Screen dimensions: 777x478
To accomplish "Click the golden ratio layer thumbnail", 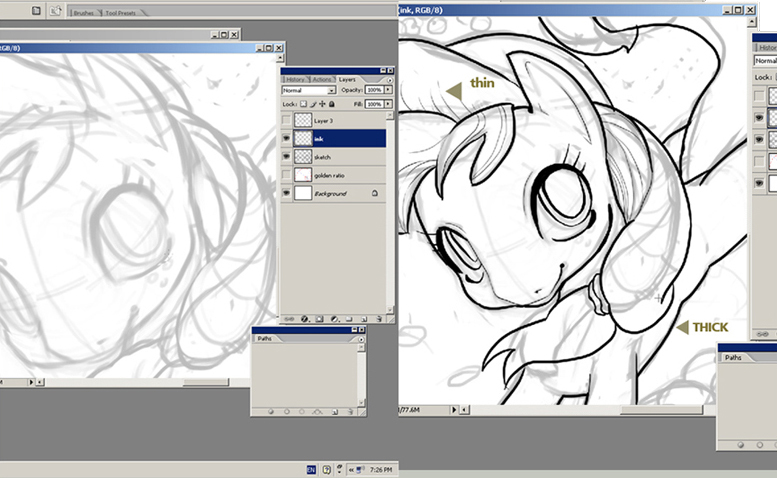I will (303, 175).
